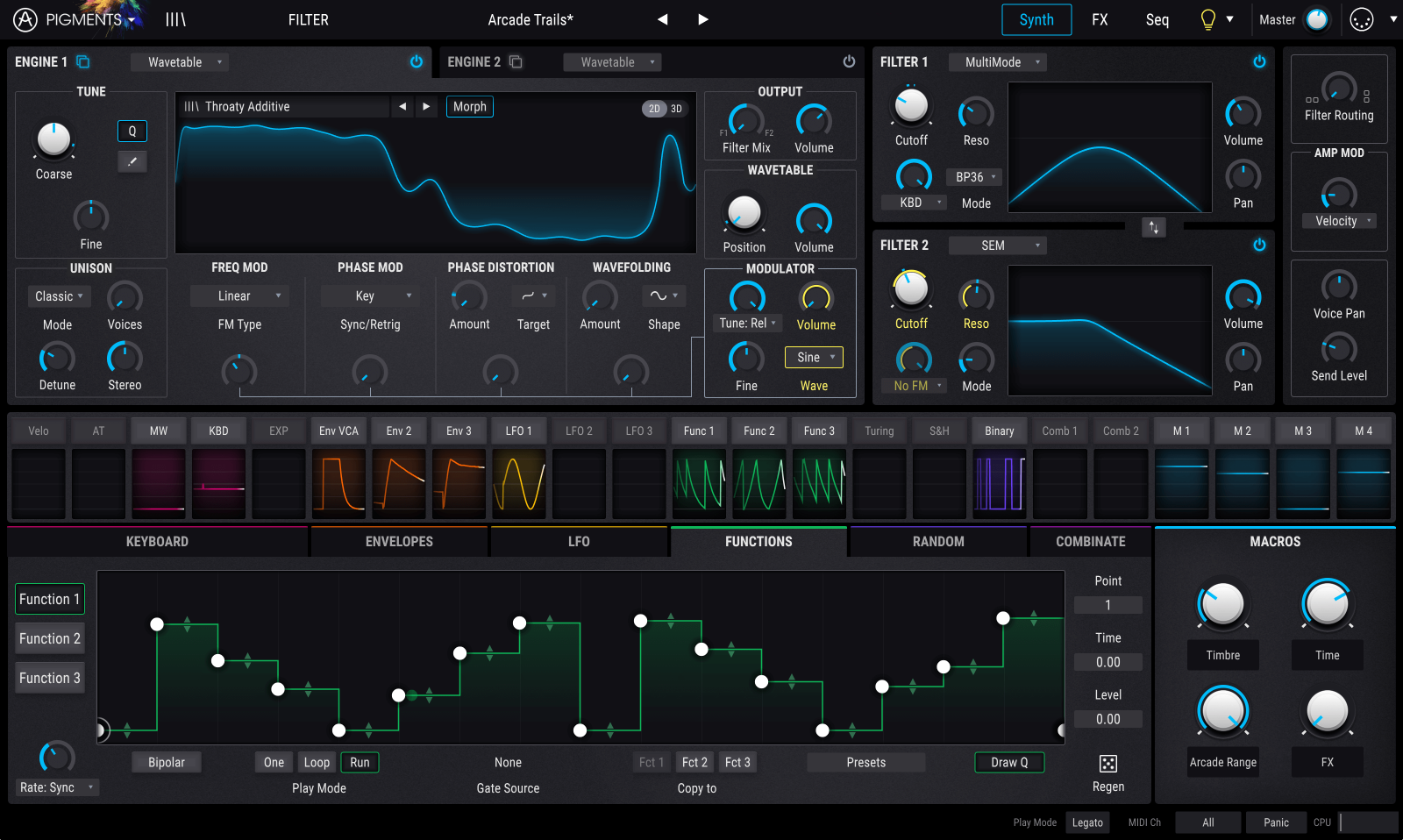The image size is (1403, 840).
Task: Switch wavetable view to 3D
Action: [676, 109]
